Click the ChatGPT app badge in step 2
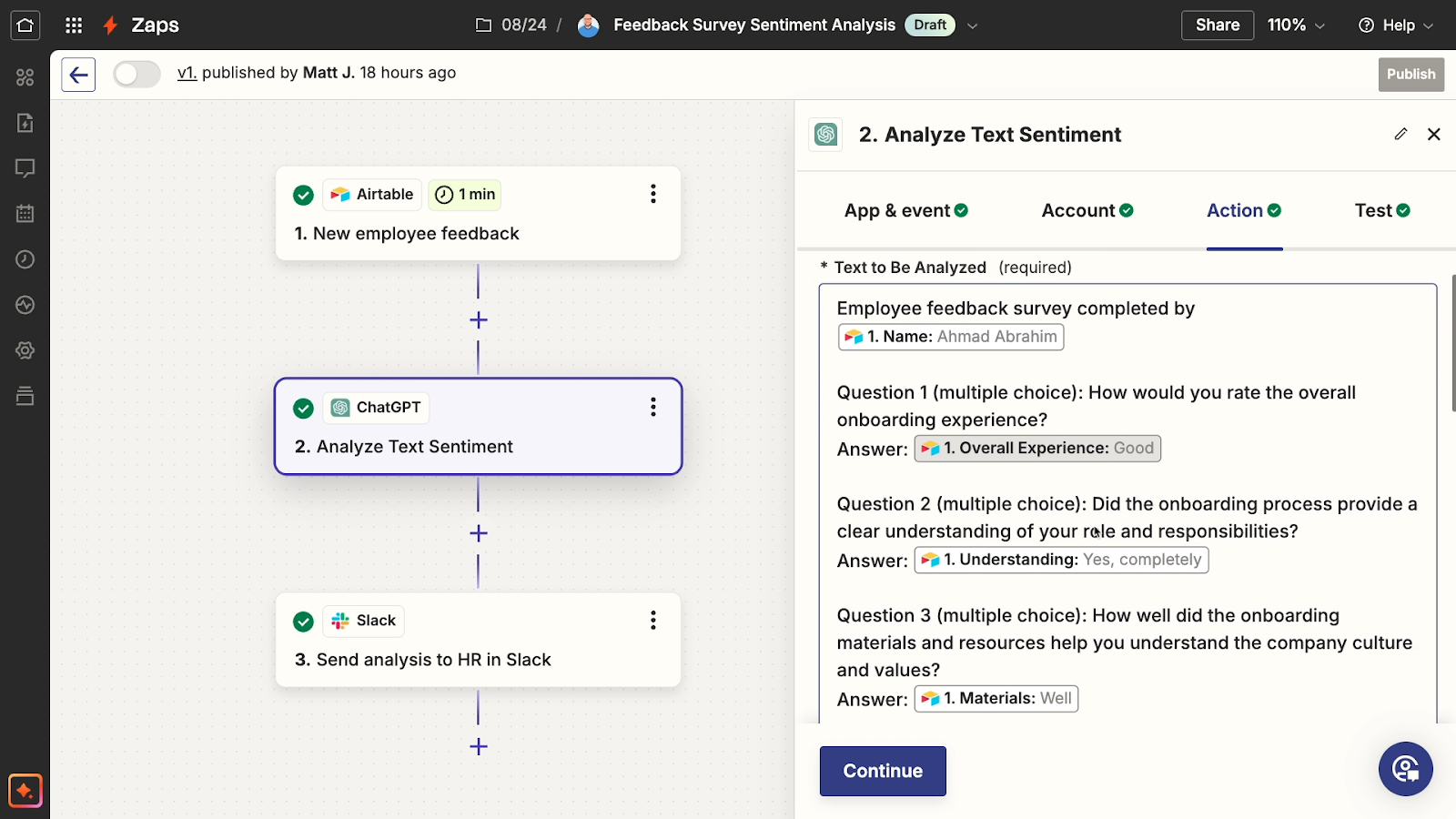The image size is (1456, 819). (376, 408)
